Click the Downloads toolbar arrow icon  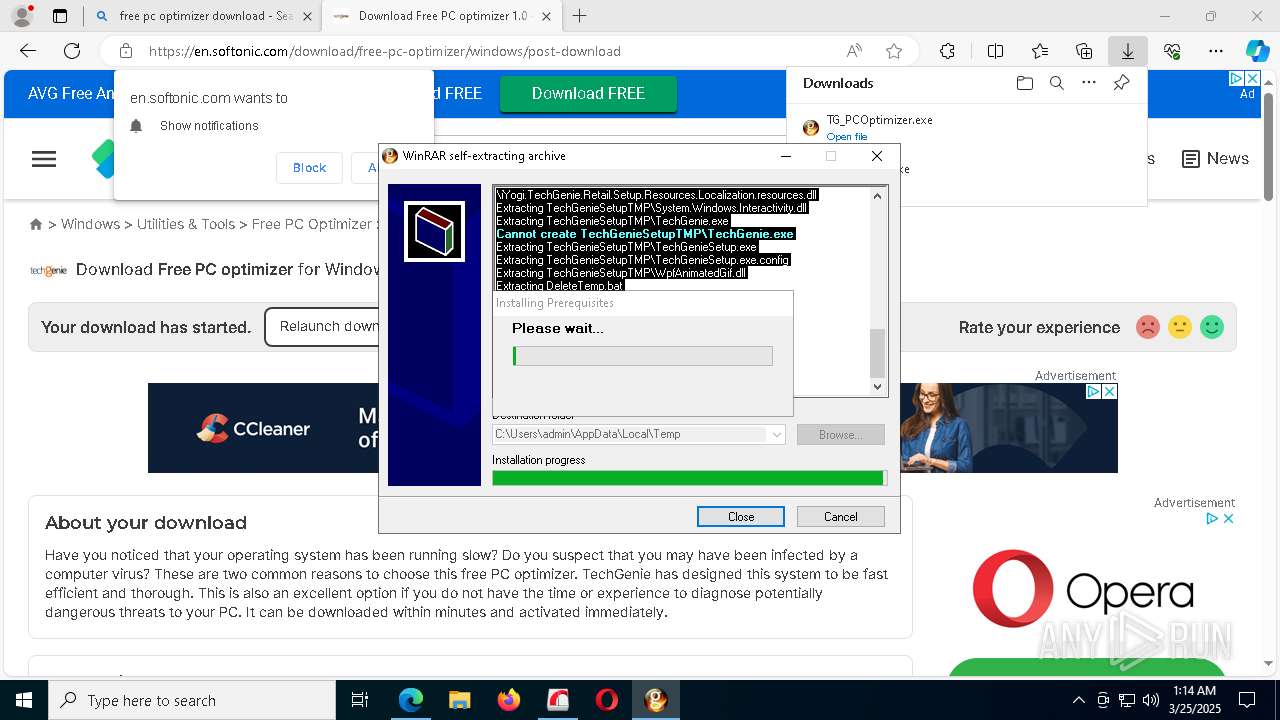pyautogui.click(x=1127, y=51)
